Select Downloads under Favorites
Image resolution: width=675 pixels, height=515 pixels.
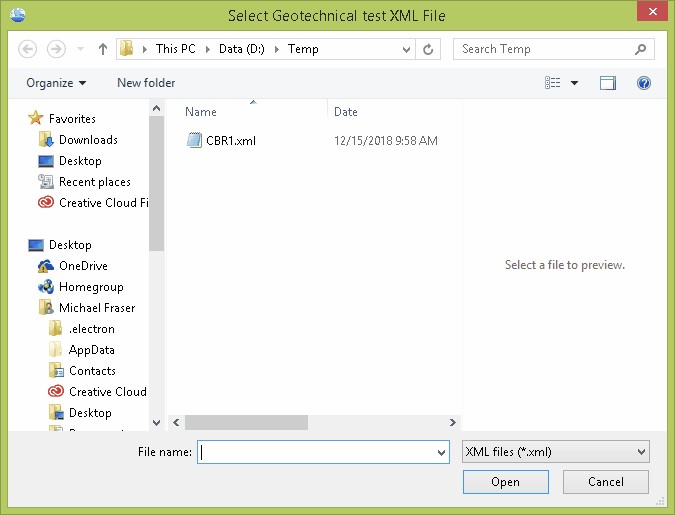[x=88, y=140]
